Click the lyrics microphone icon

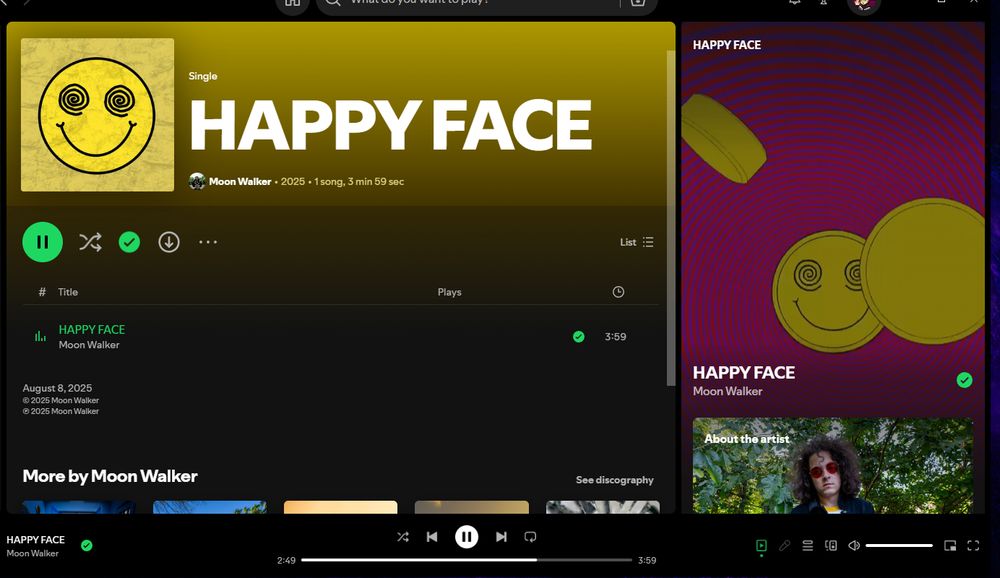[784, 545]
